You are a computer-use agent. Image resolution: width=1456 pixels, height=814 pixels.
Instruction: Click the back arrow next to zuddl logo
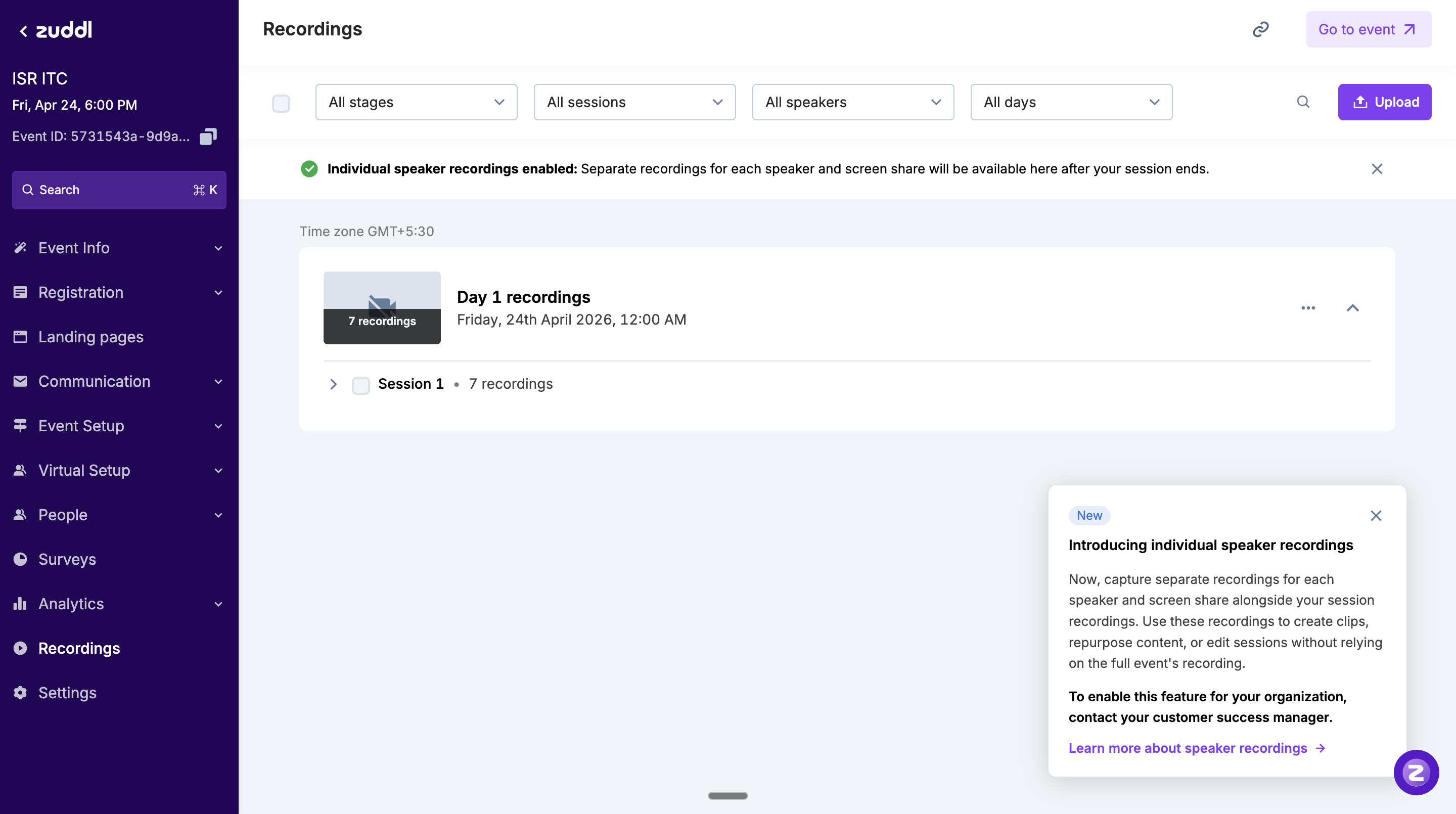23,30
